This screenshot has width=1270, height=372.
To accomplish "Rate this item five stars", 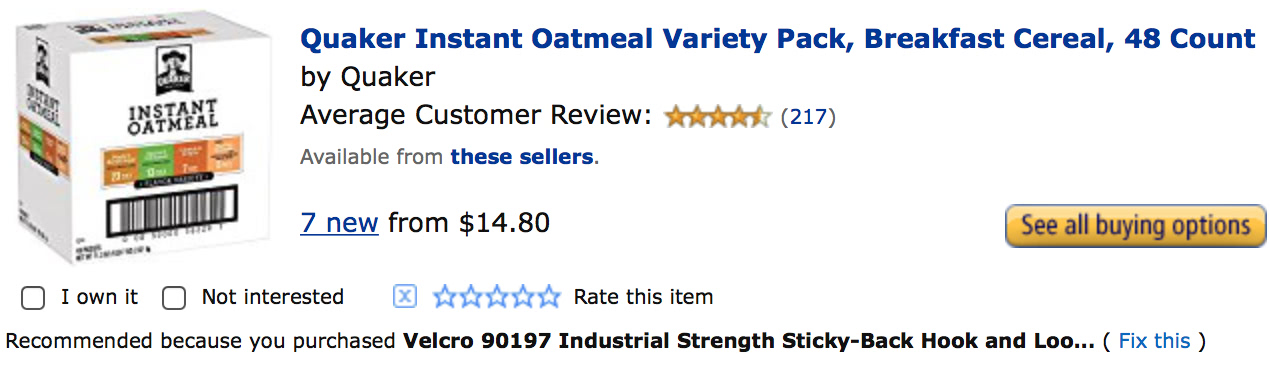I will 548,297.
